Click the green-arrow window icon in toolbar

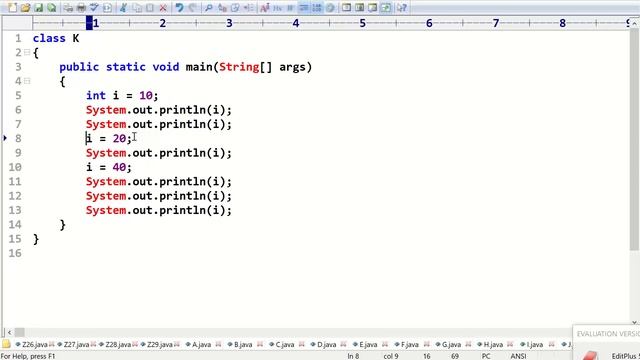coord(385,7)
